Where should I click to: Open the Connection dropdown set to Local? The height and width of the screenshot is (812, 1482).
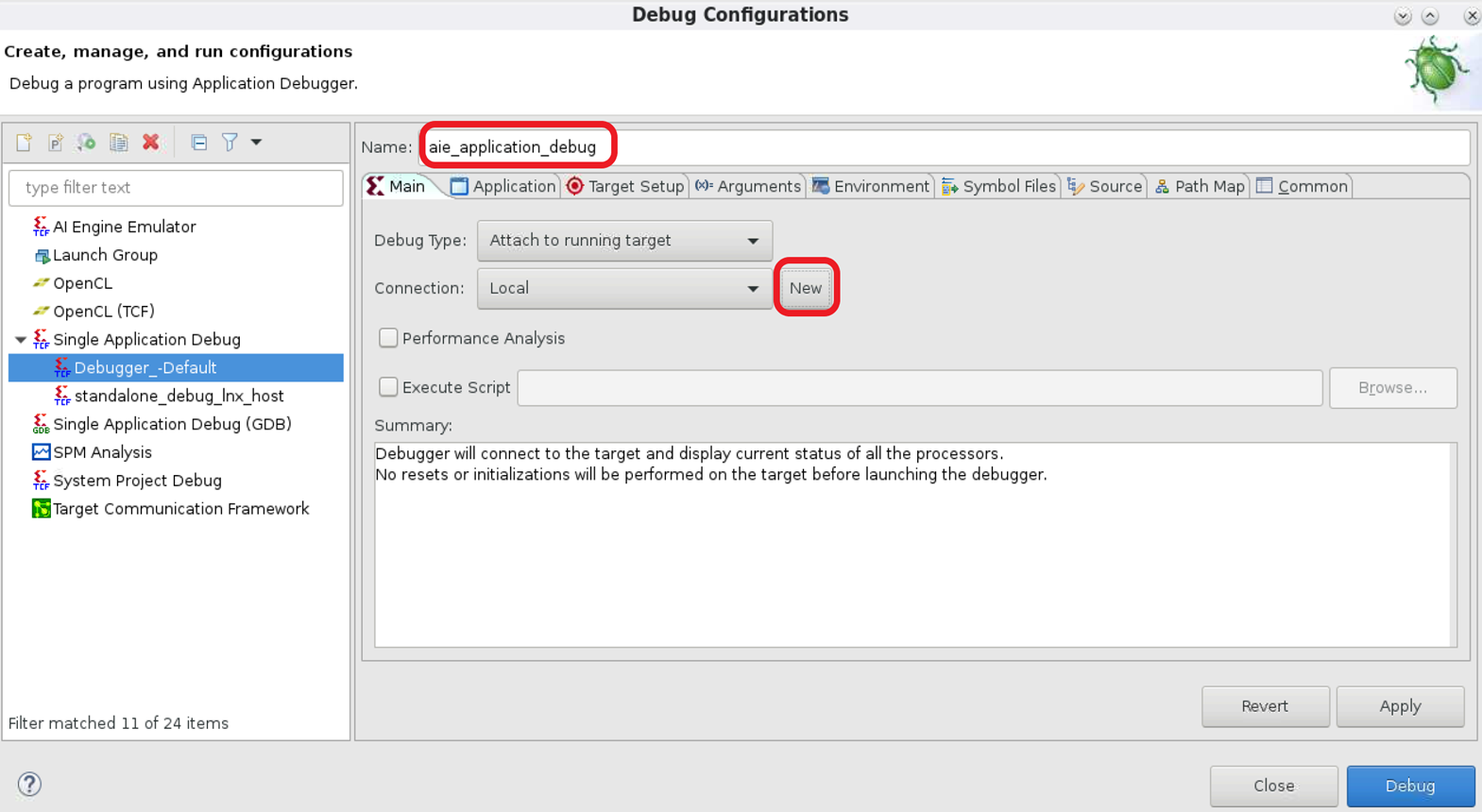pos(624,289)
